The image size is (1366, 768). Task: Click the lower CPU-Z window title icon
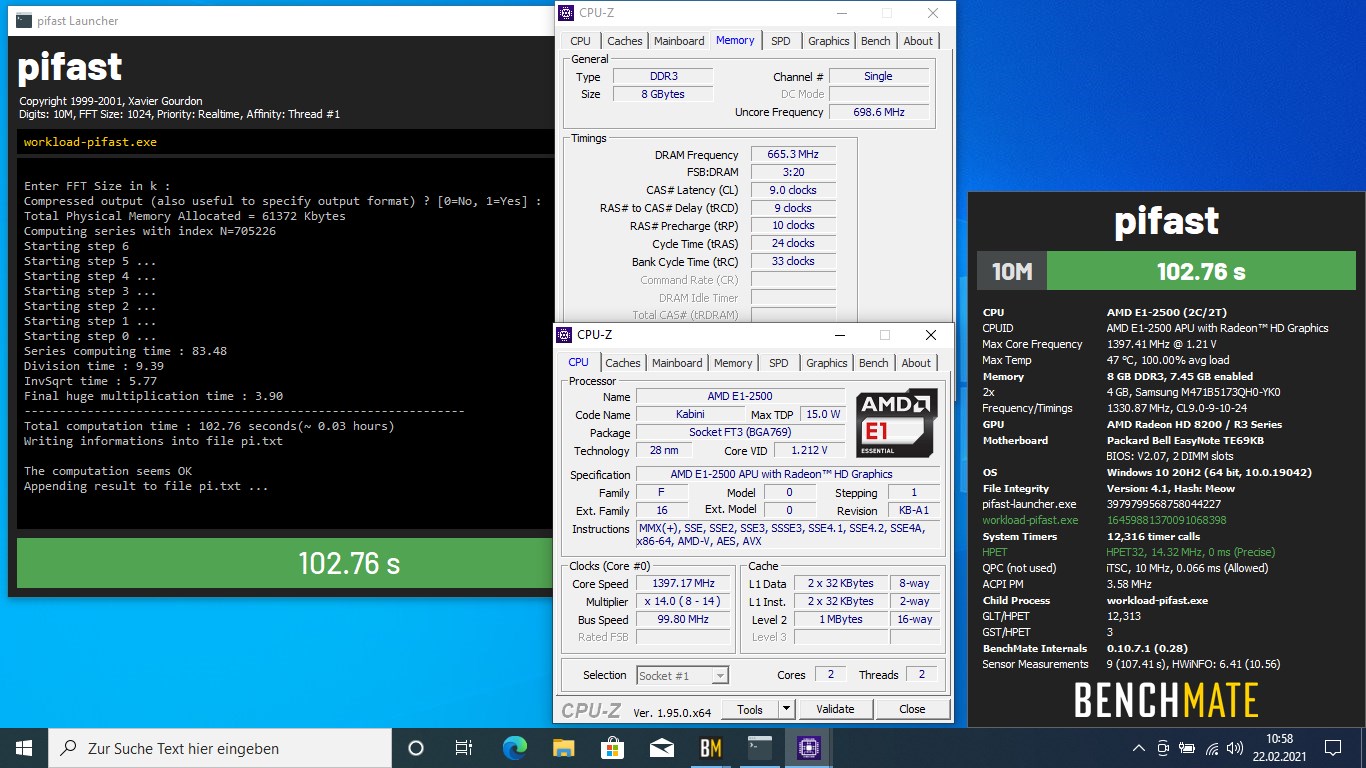(x=565, y=335)
